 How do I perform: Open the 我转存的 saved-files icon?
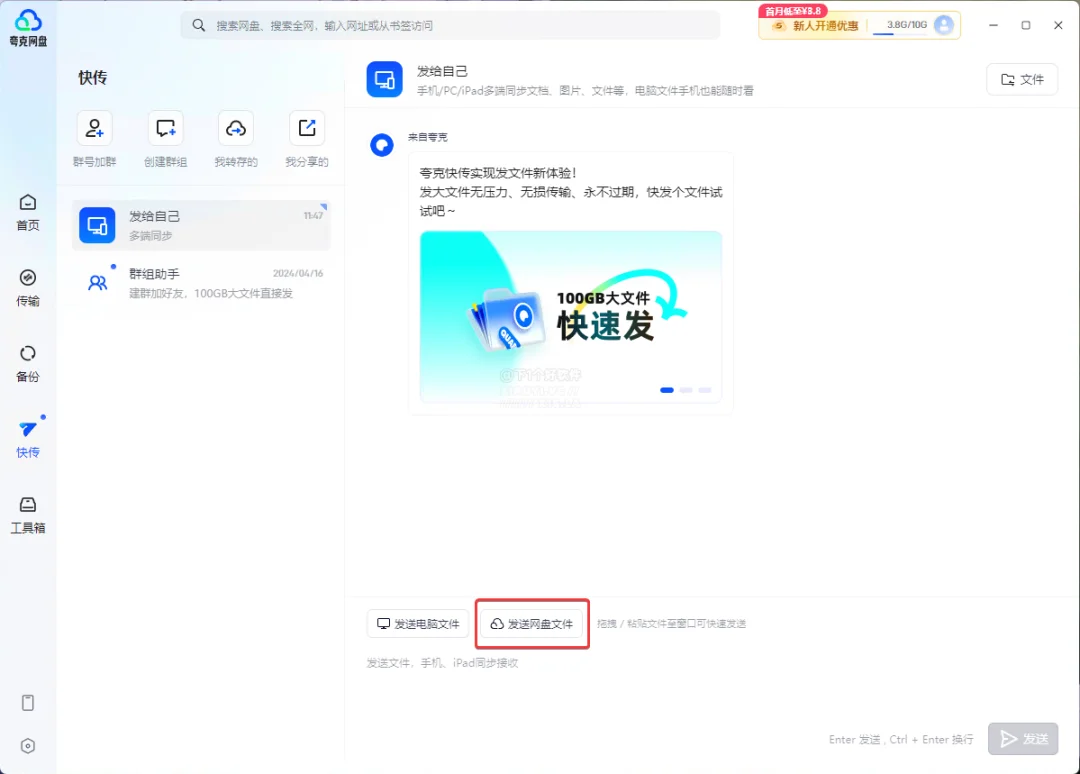coord(236,128)
